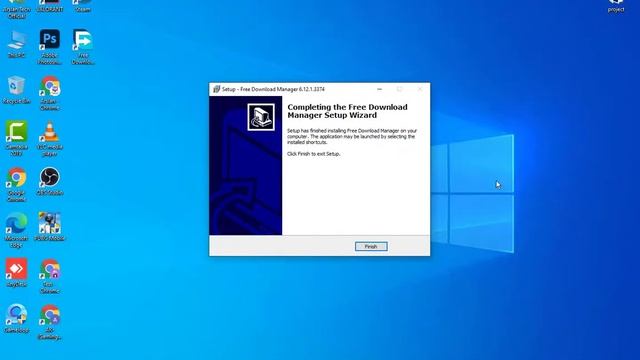The width and height of the screenshot is (640, 360).
Task: Open VALORANT desktop shortcut
Action: click(x=49, y=6)
